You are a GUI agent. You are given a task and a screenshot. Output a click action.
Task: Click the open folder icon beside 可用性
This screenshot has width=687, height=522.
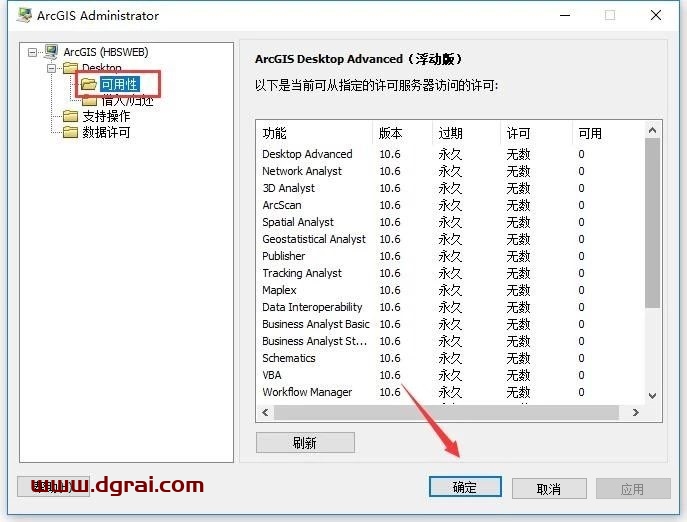pos(89,84)
